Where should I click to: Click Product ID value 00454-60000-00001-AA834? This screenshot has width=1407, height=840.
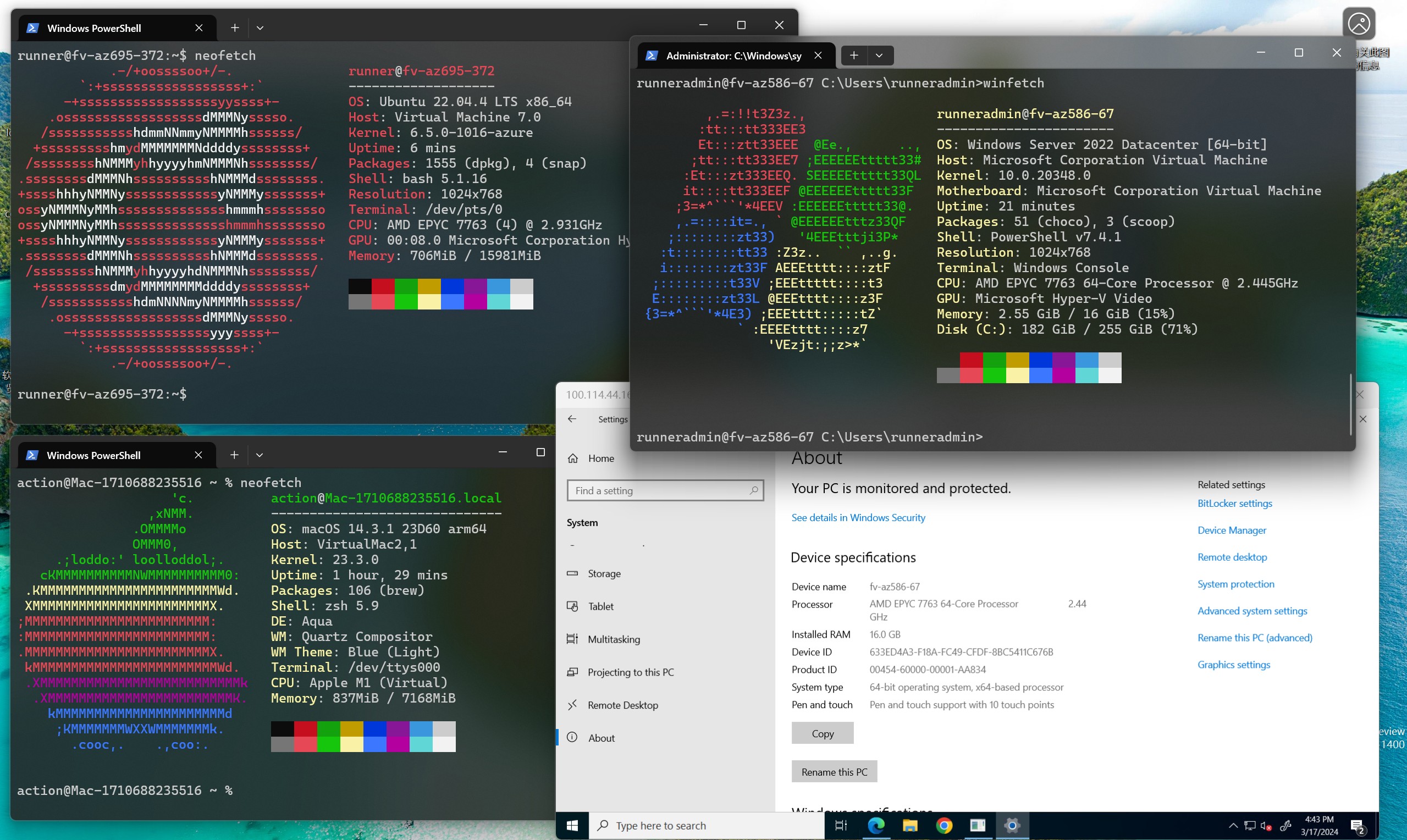tap(928, 670)
